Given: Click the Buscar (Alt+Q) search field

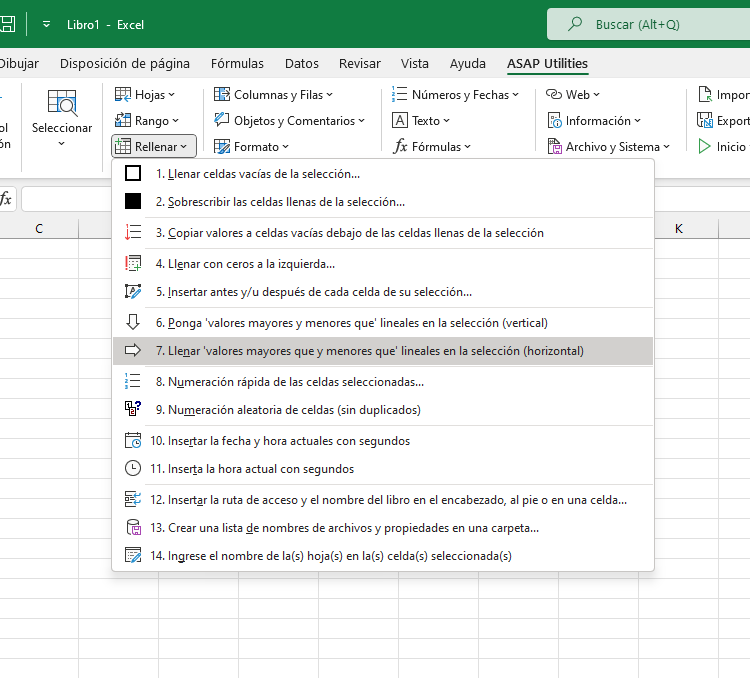Looking at the screenshot, I should (648, 24).
